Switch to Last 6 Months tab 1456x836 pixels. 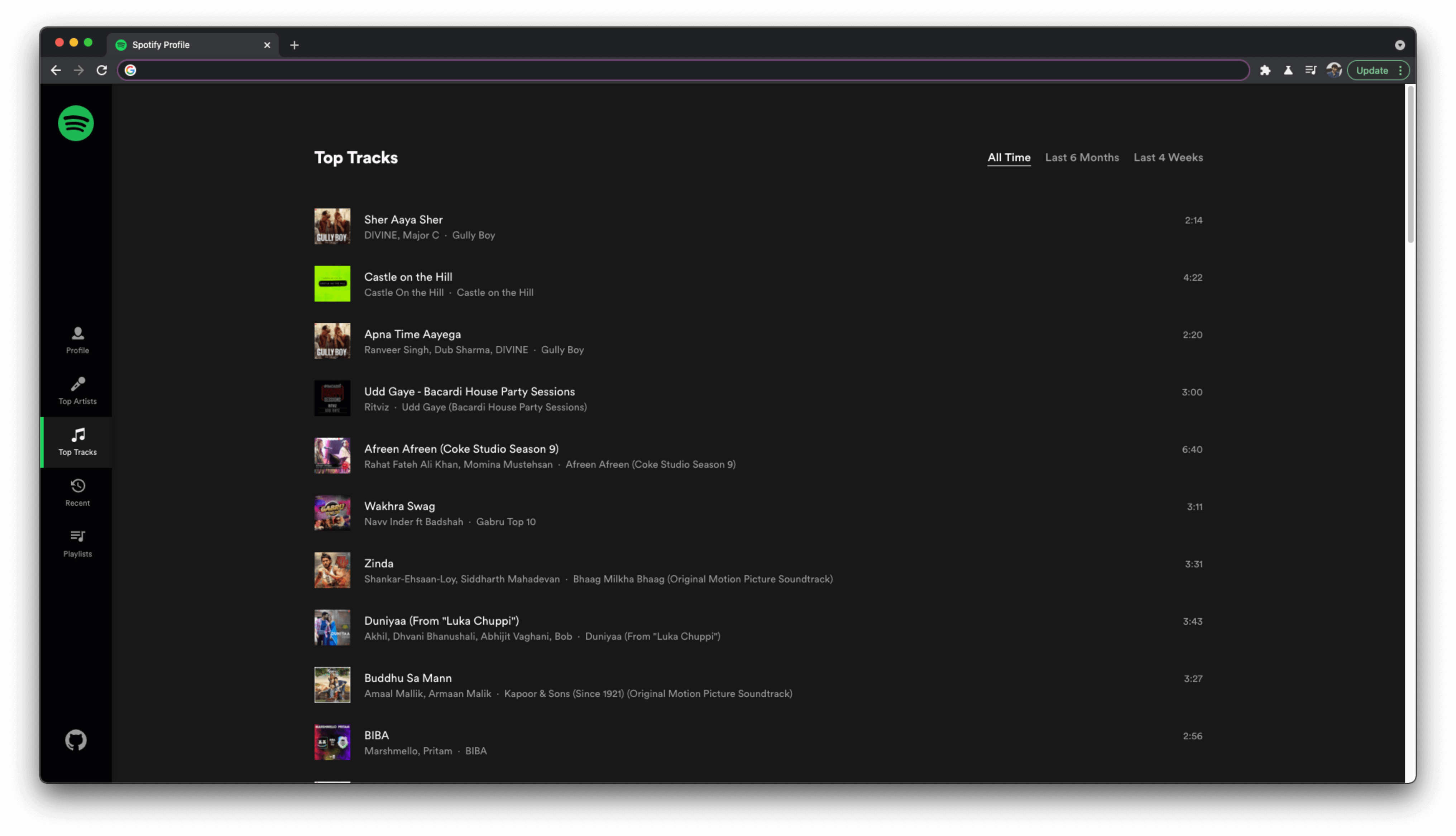coord(1082,157)
